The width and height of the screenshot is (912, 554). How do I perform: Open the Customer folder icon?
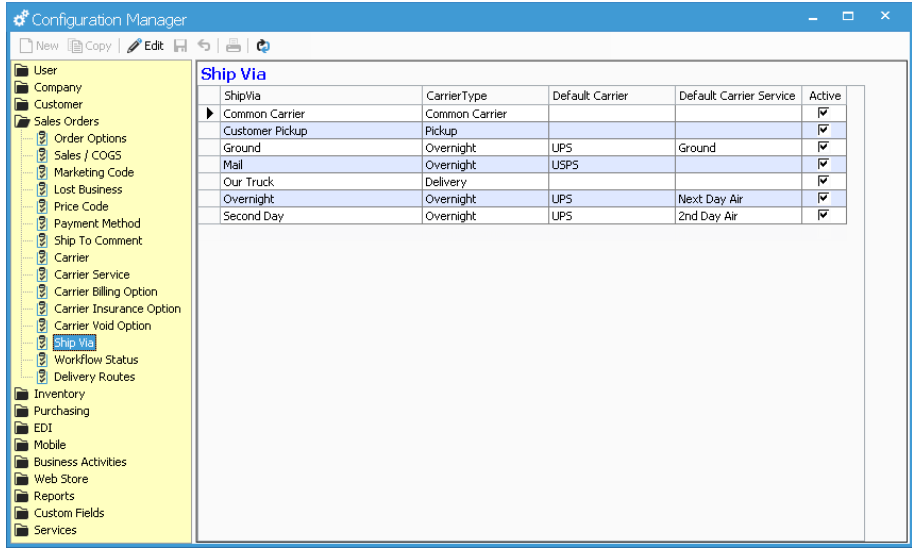coord(22,104)
